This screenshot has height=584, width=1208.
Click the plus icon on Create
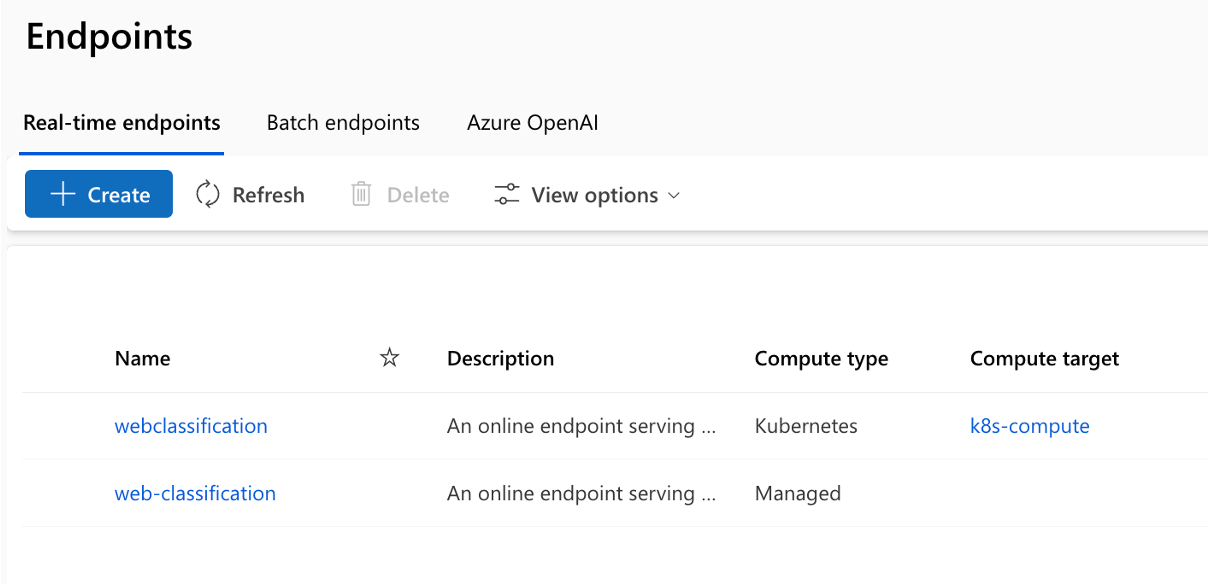[63, 194]
